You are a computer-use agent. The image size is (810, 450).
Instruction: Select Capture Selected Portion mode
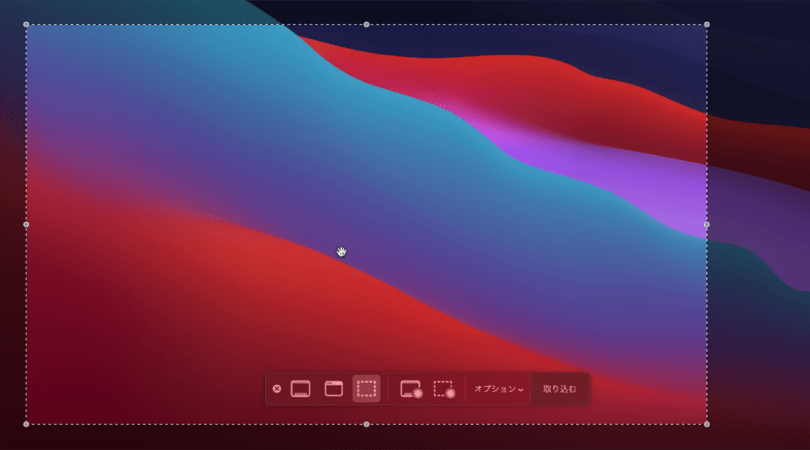pyautogui.click(x=366, y=389)
